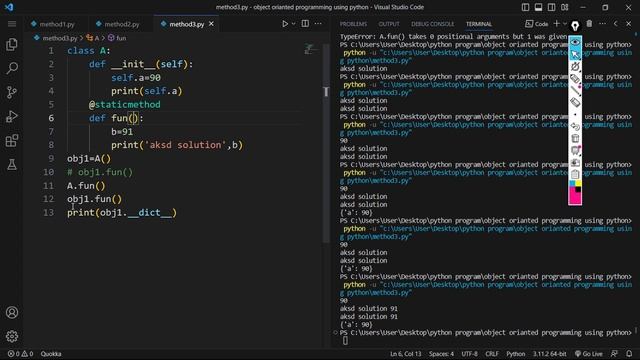This screenshot has height=360, width=640.
Task: Open the Source Control view
Action: point(12,92)
